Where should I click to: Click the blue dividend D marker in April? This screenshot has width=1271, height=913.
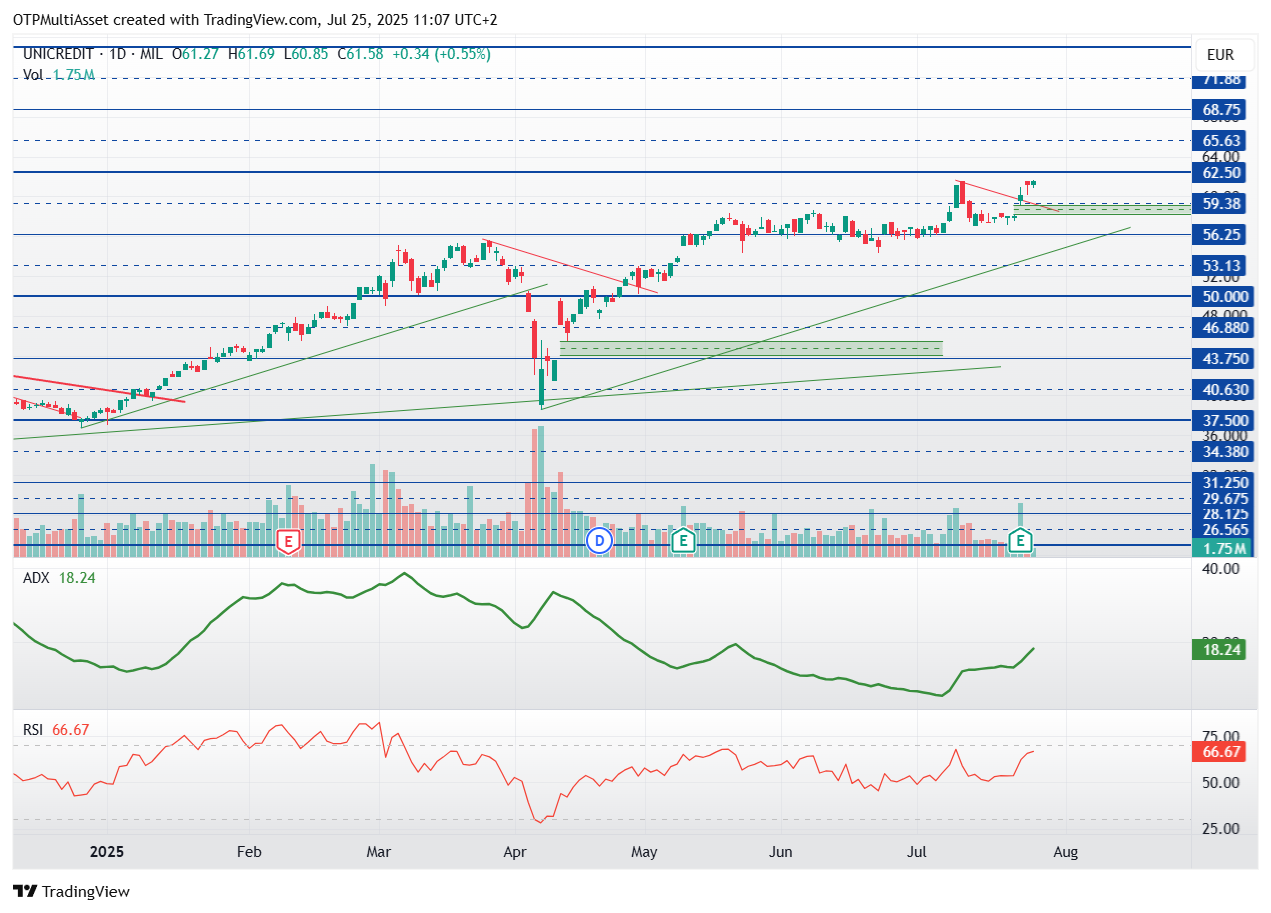599,541
